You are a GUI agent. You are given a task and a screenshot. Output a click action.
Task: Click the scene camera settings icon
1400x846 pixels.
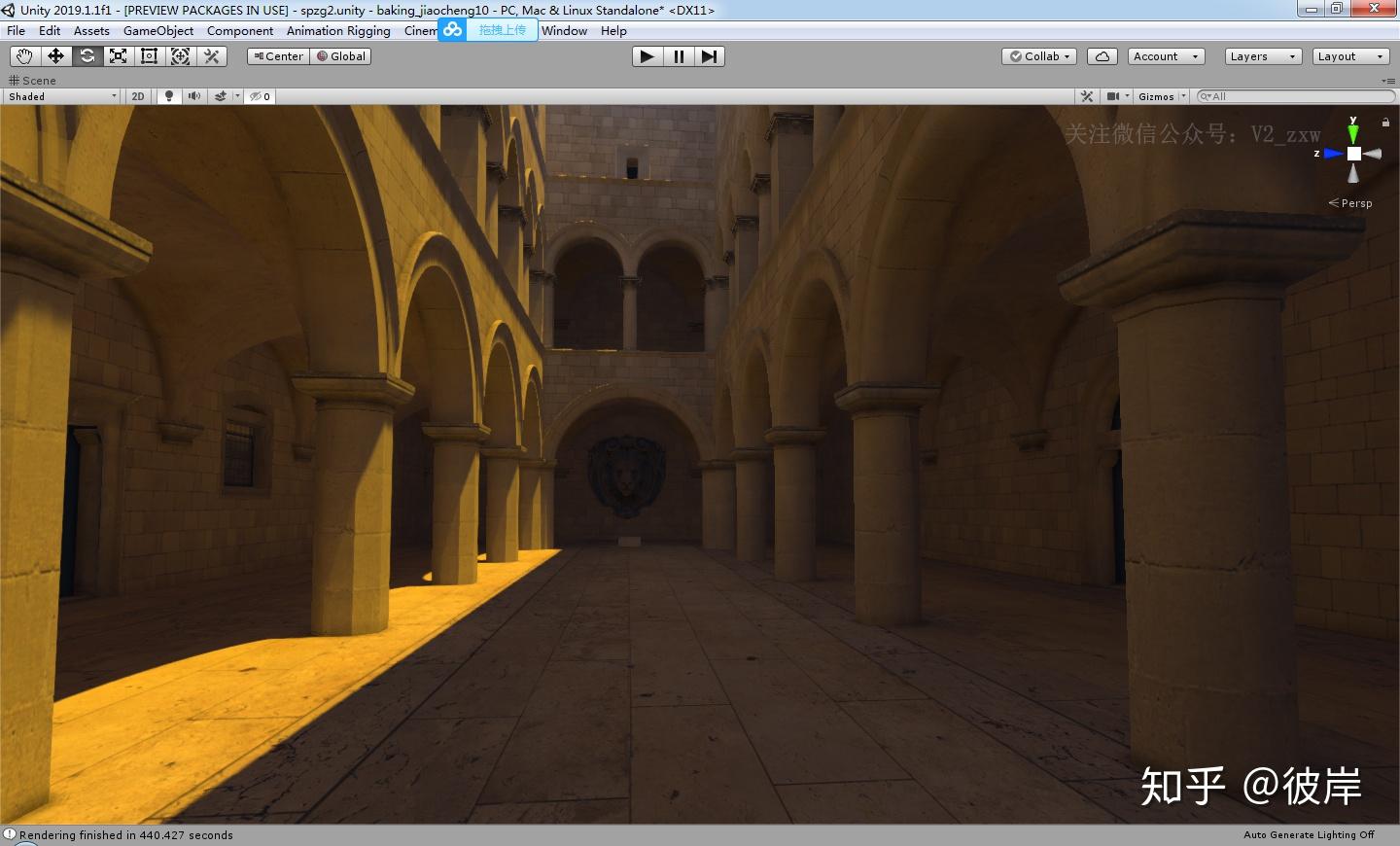coord(1114,96)
